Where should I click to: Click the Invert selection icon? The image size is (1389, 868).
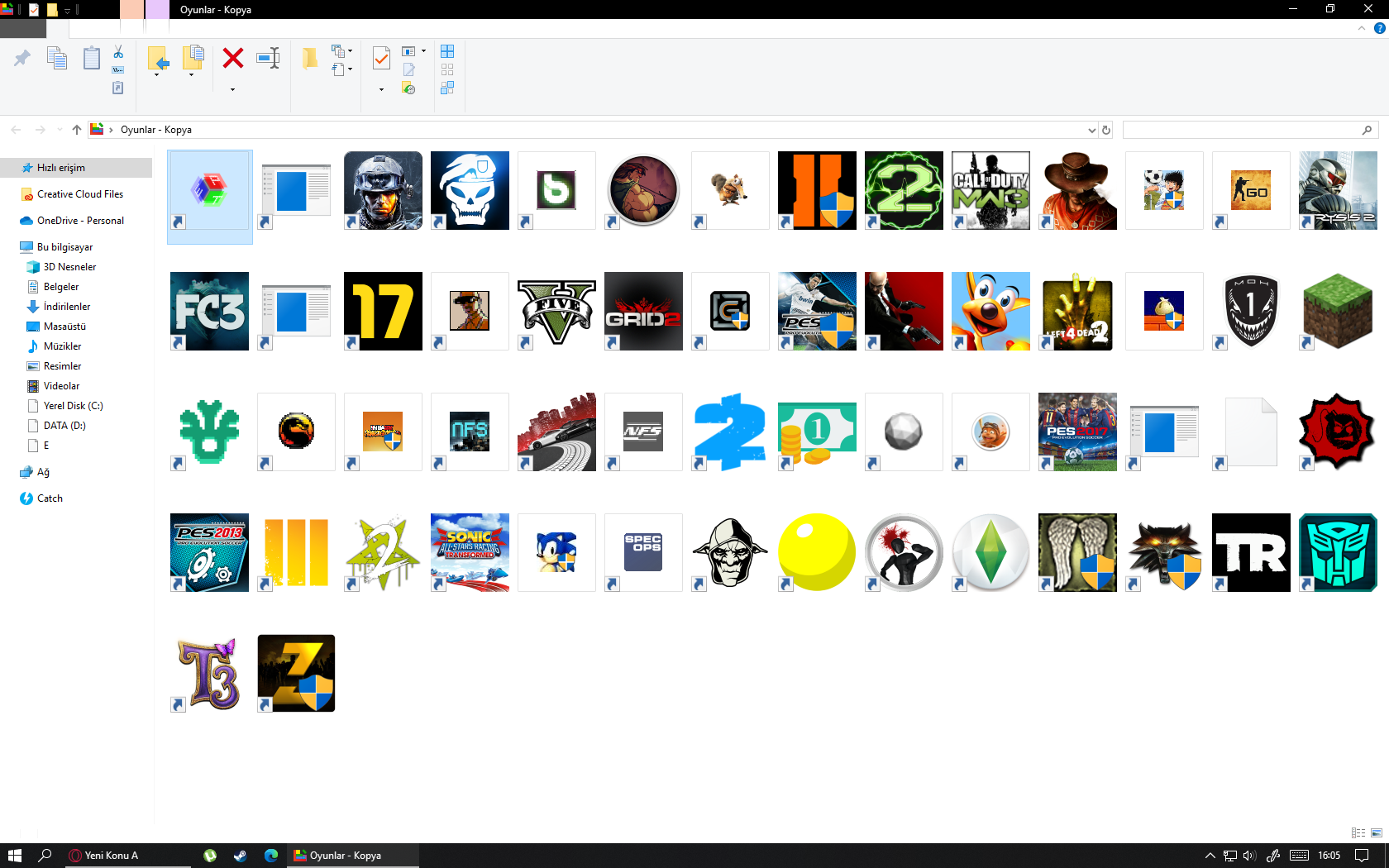tap(447, 88)
